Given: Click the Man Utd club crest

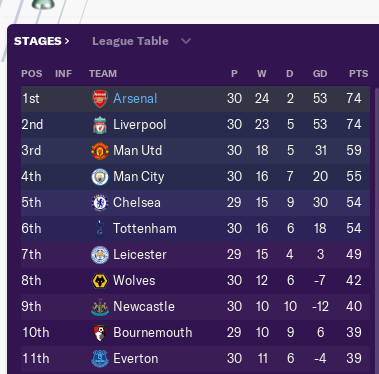Looking at the screenshot, I should pyautogui.click(x=100, y=151).
